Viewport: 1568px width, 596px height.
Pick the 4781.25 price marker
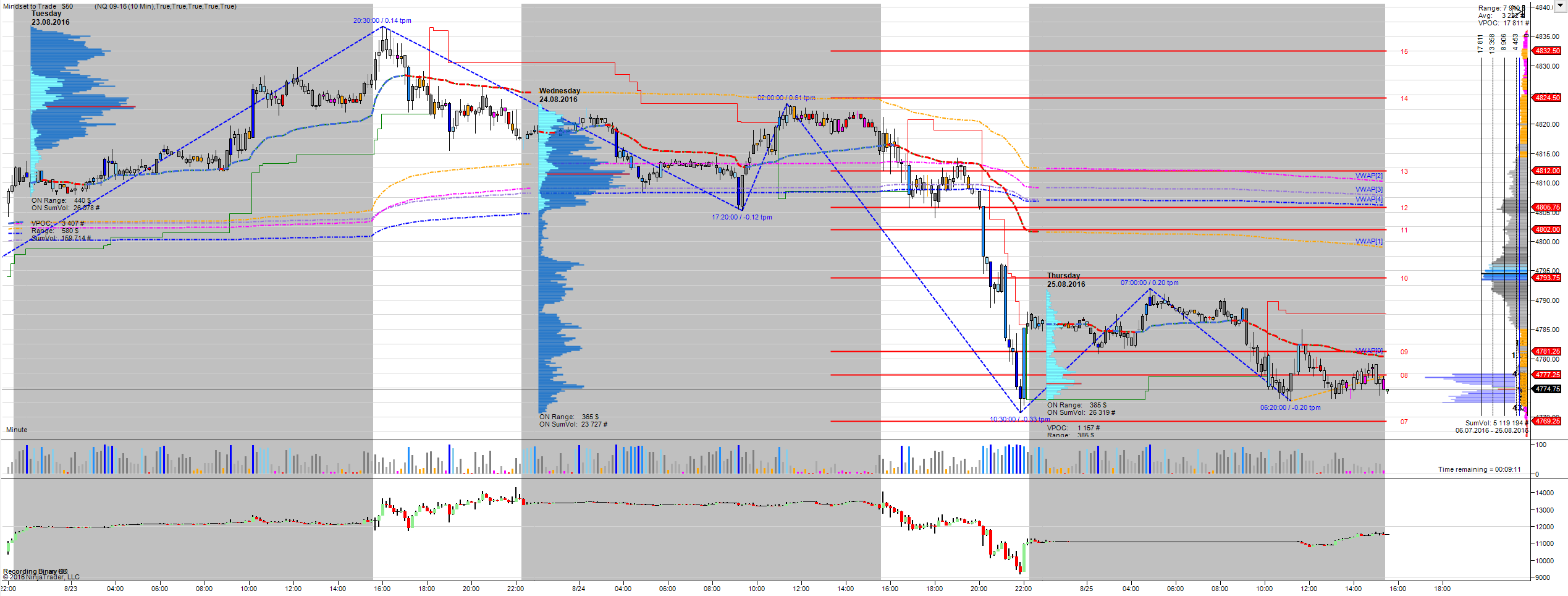[1548, 352]
